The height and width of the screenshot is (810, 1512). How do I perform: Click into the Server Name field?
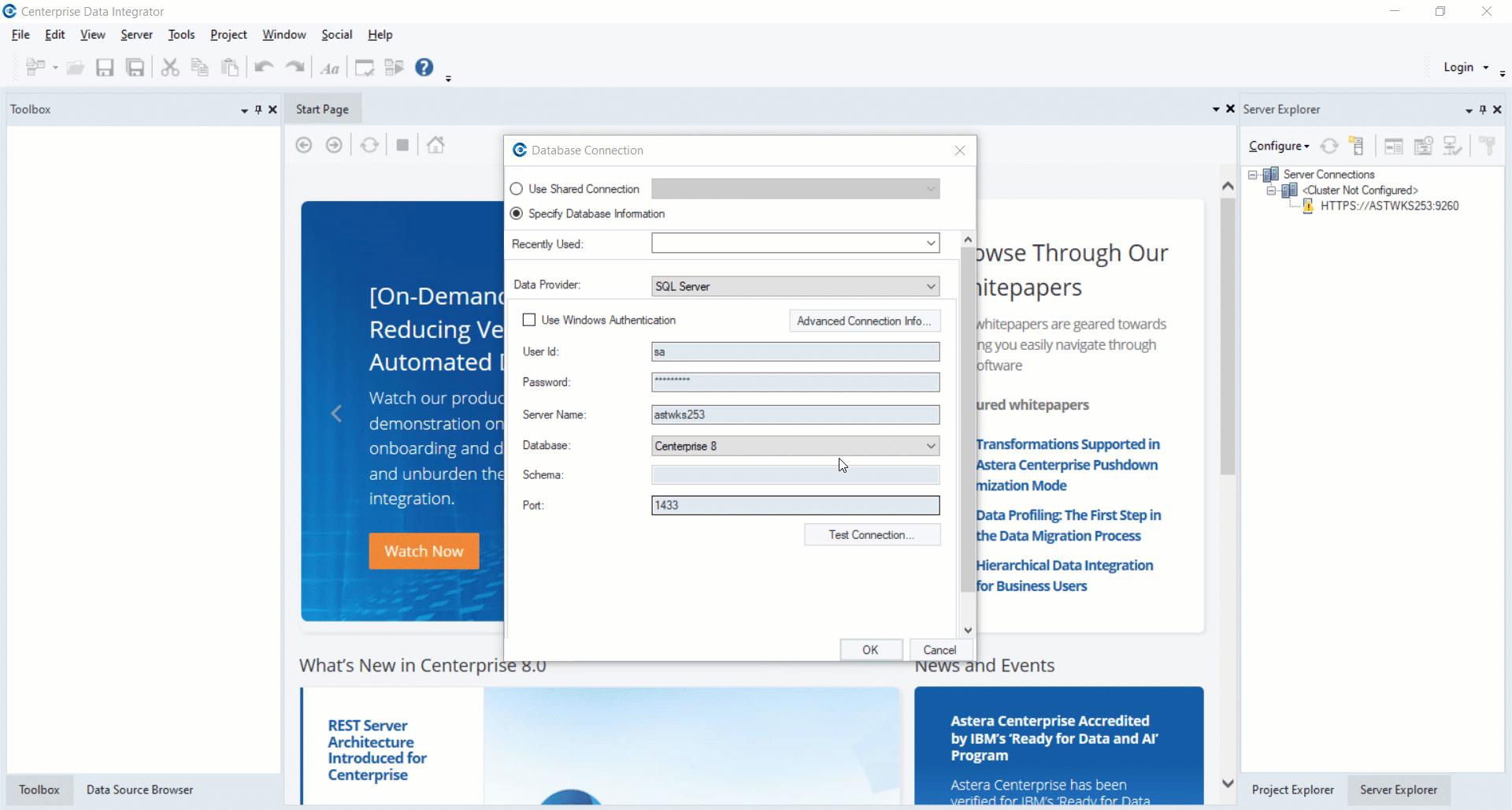click(x=795, y=414)
